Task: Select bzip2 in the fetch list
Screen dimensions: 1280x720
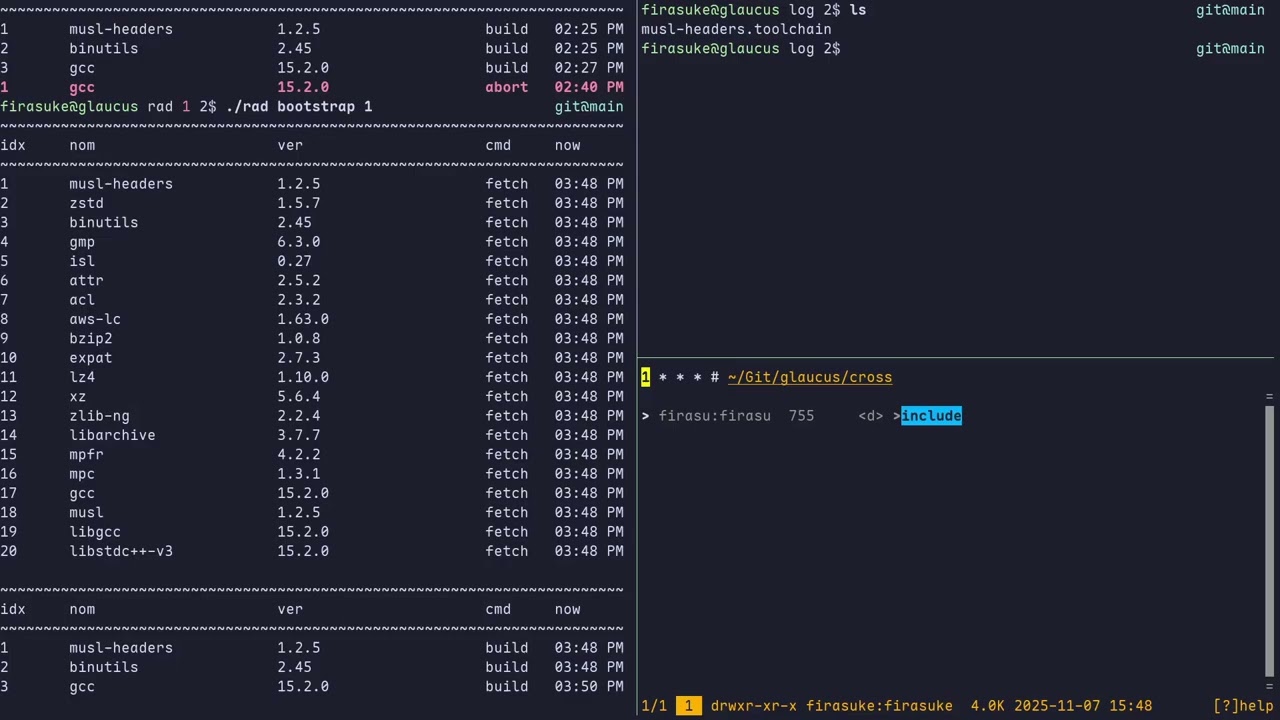Action: (x=91, y=339)
